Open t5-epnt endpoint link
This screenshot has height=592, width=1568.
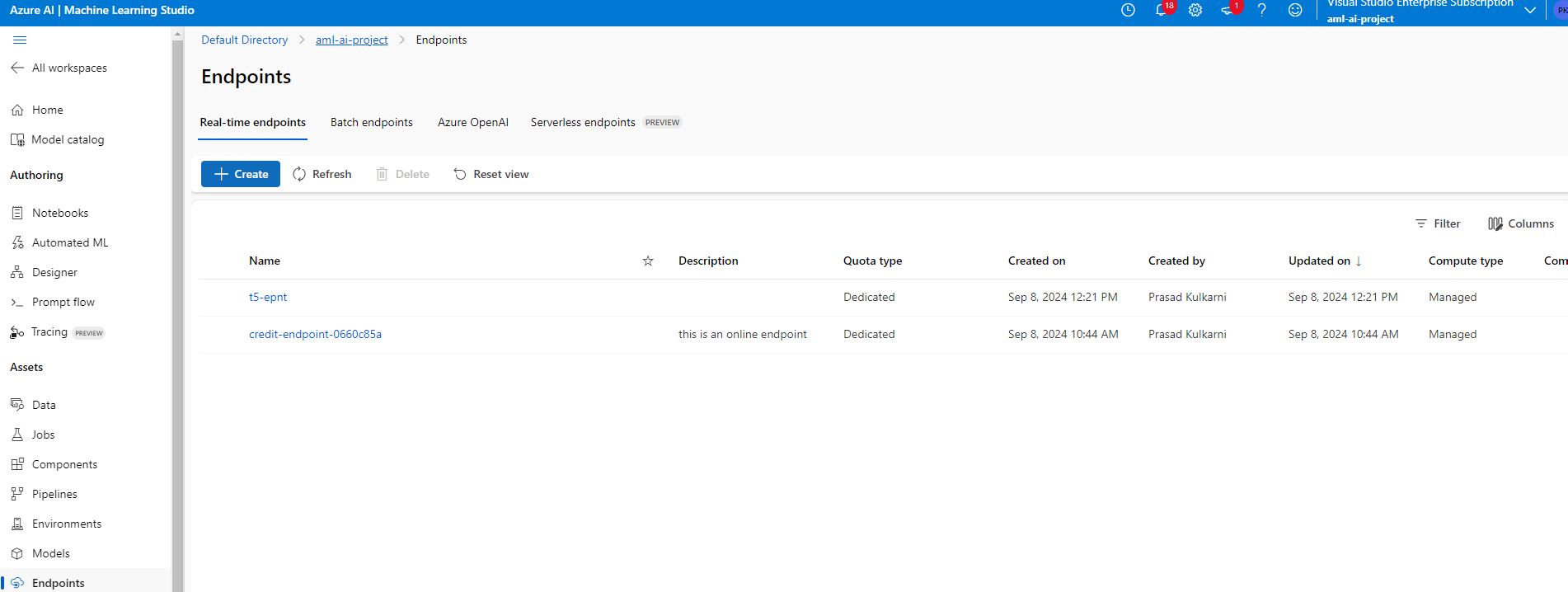(268, 297)
